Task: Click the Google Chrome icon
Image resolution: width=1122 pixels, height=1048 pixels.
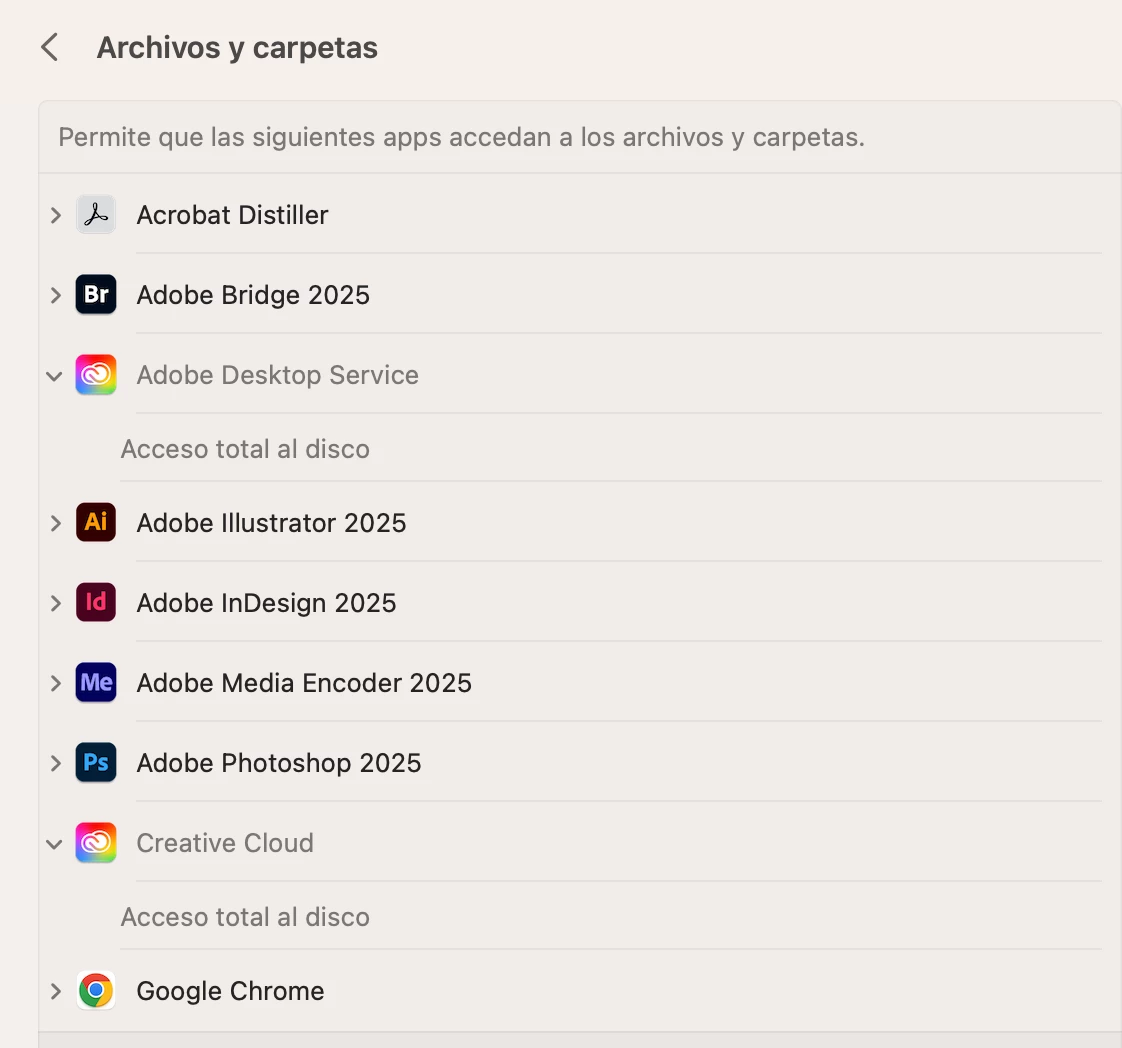Action: click(x=96, y=991)
